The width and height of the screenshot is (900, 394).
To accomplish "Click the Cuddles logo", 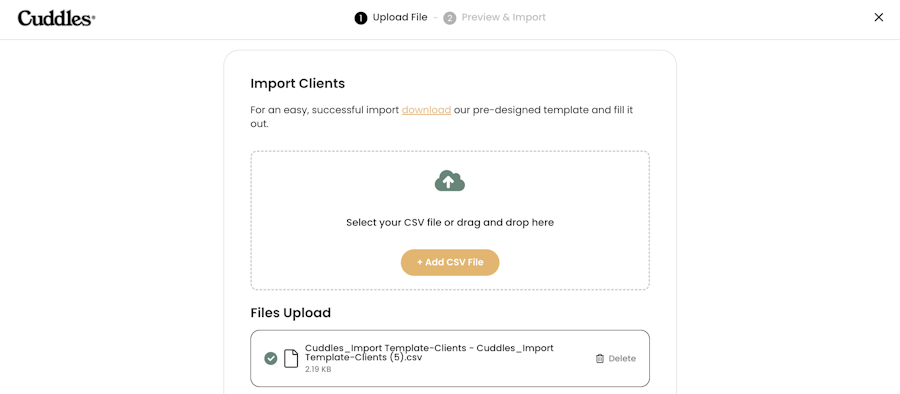I will (56, 18).
